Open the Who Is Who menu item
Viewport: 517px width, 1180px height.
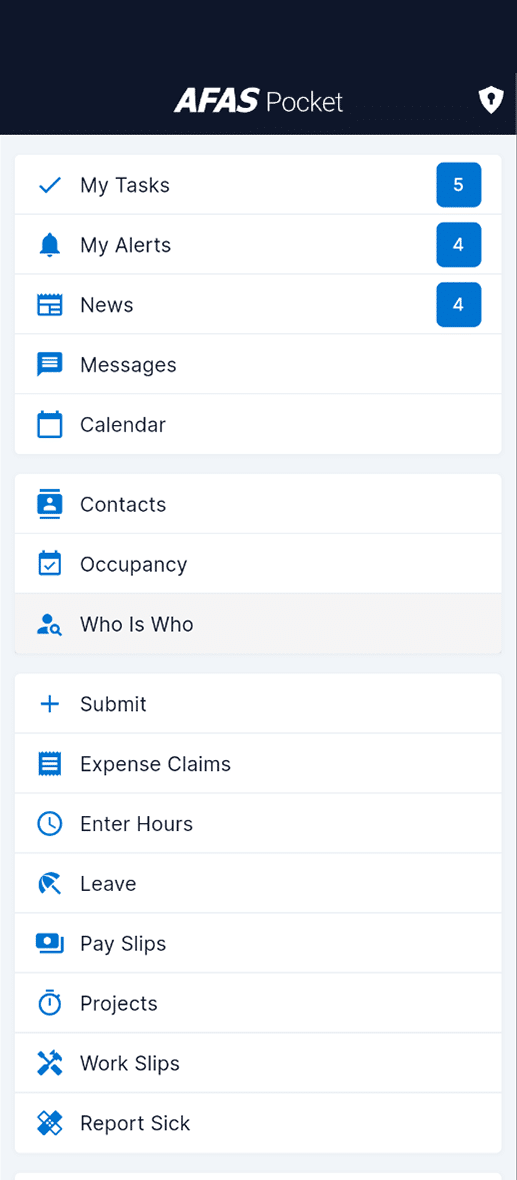(x=258, y=624)
